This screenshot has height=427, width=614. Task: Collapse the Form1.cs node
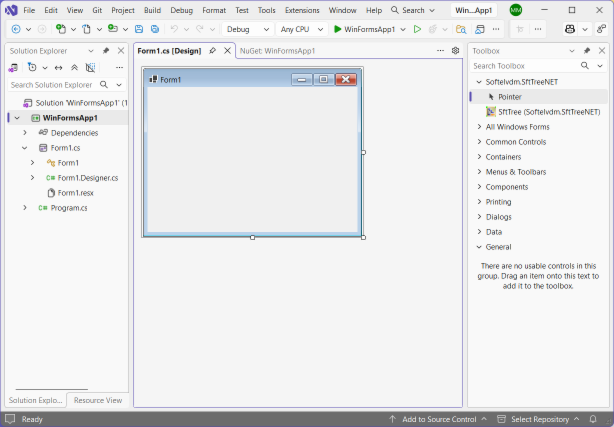25,148
